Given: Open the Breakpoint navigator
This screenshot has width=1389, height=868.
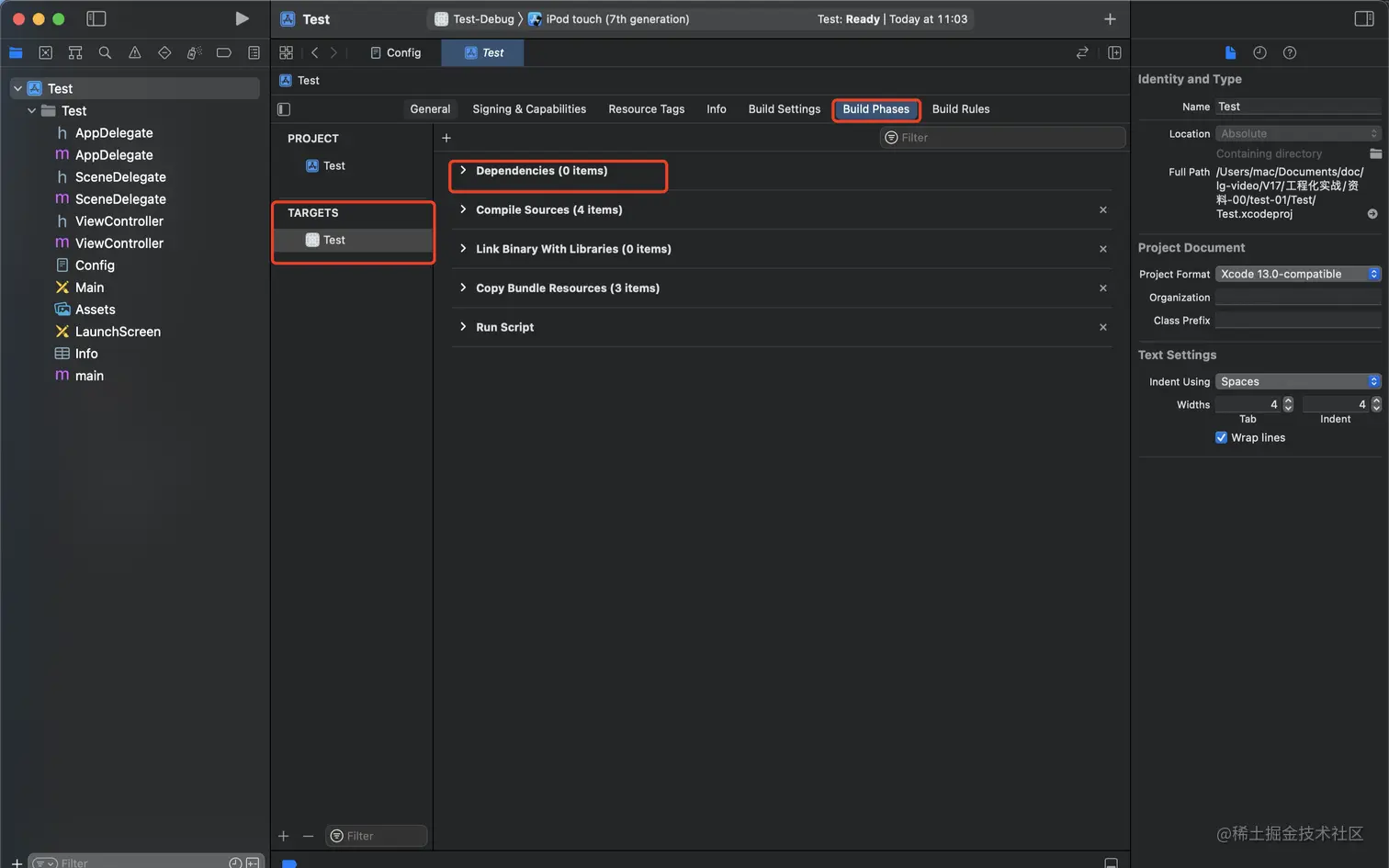Looking at the screenshot, I should click(x=223, y=52).
